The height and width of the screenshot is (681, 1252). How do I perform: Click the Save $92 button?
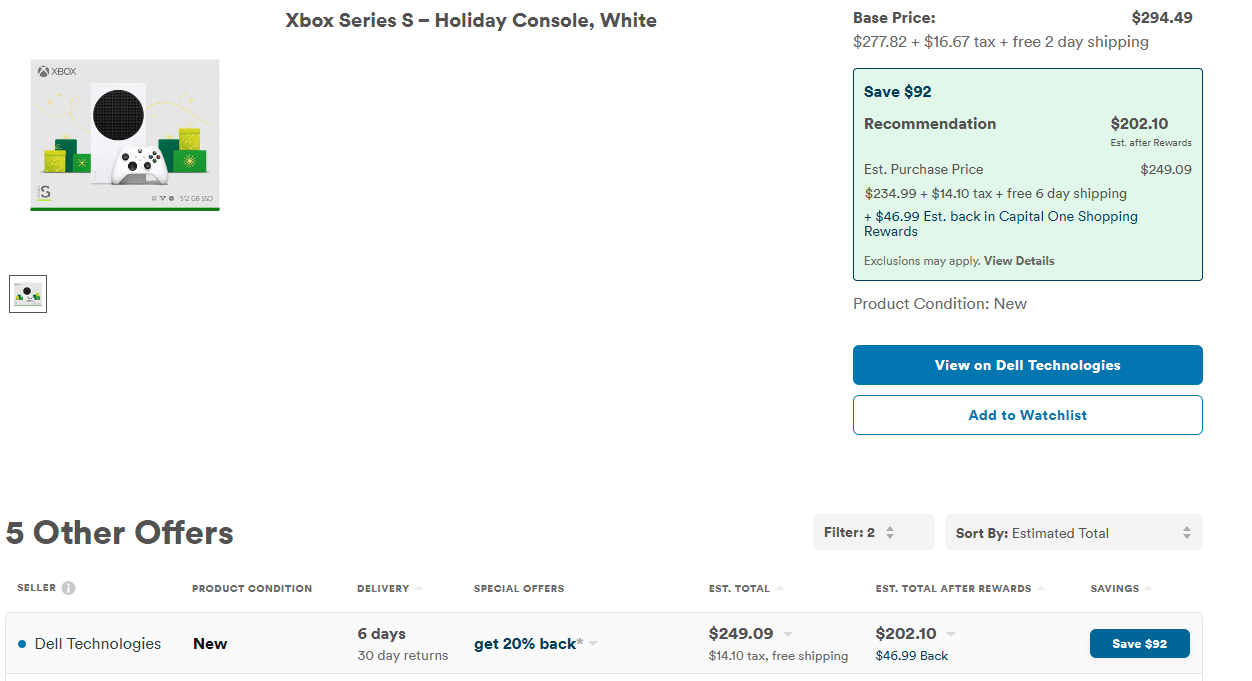1139,644
